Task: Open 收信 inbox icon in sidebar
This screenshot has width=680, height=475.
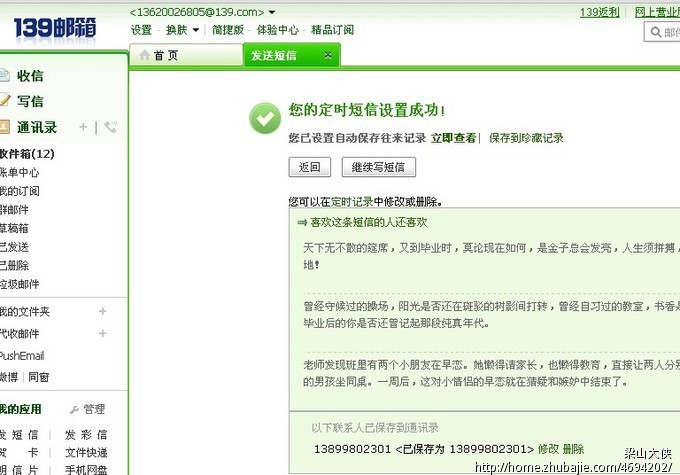Action: 4,75
